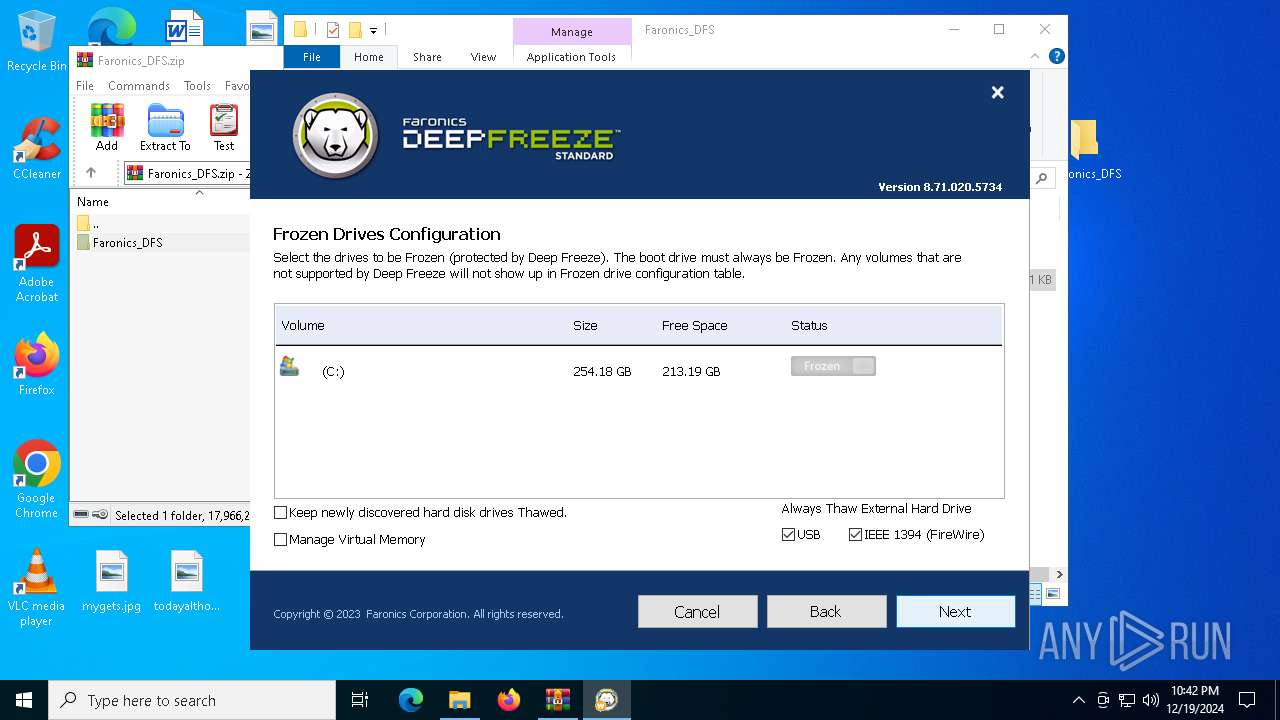1280x720 pixels.
Task: Click Extract To icon in WinRAR
Action: tap(165, 128)
